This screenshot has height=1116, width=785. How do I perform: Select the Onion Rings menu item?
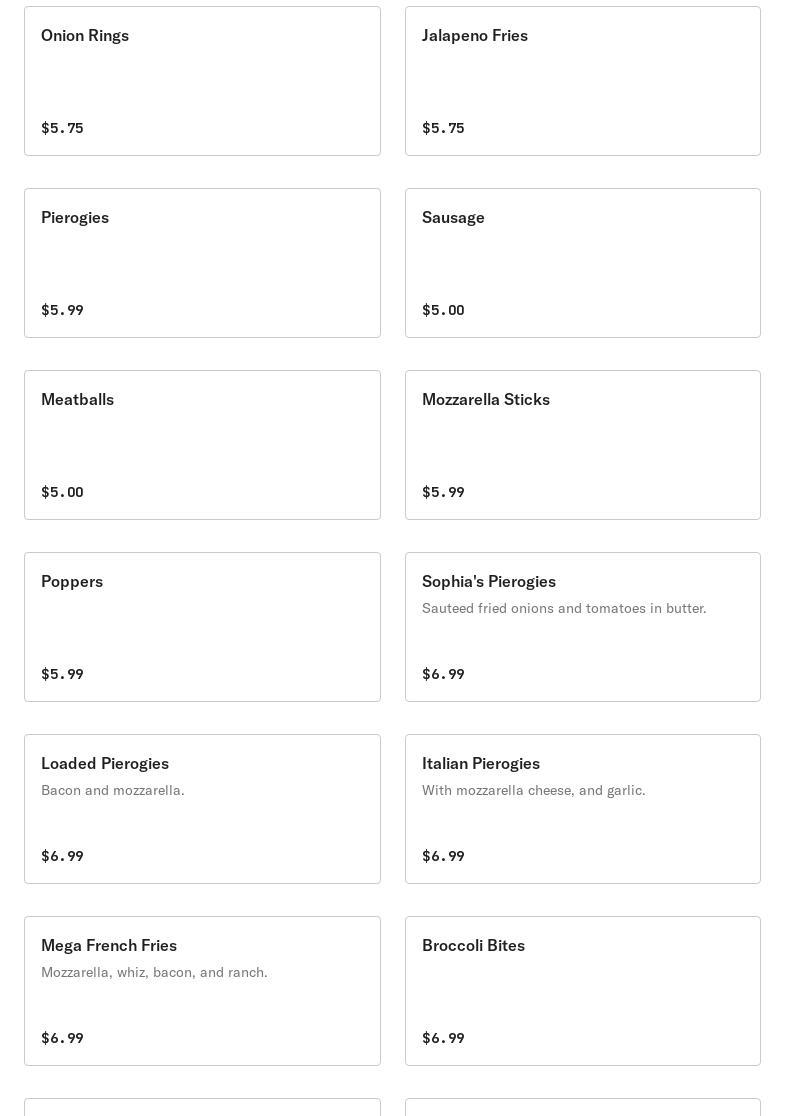tap(202, 81)
